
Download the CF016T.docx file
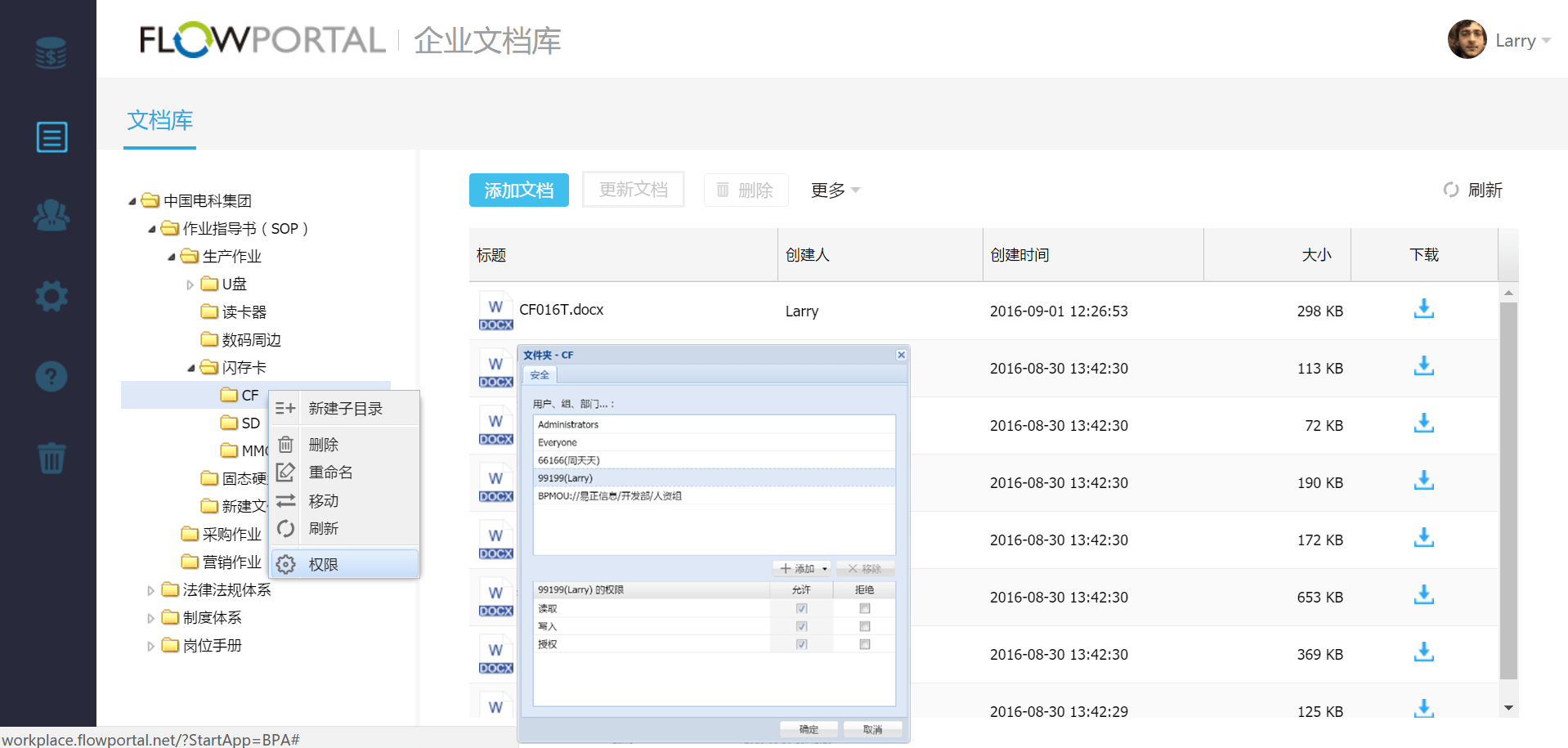(x=1423, y=309)
